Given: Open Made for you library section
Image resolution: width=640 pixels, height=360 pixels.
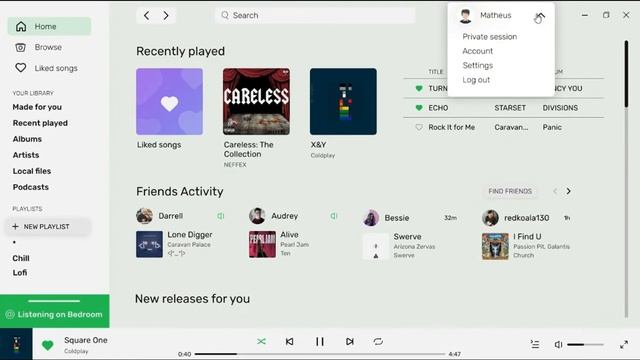Looking at the screenshot, I should [x=37, y=107].
